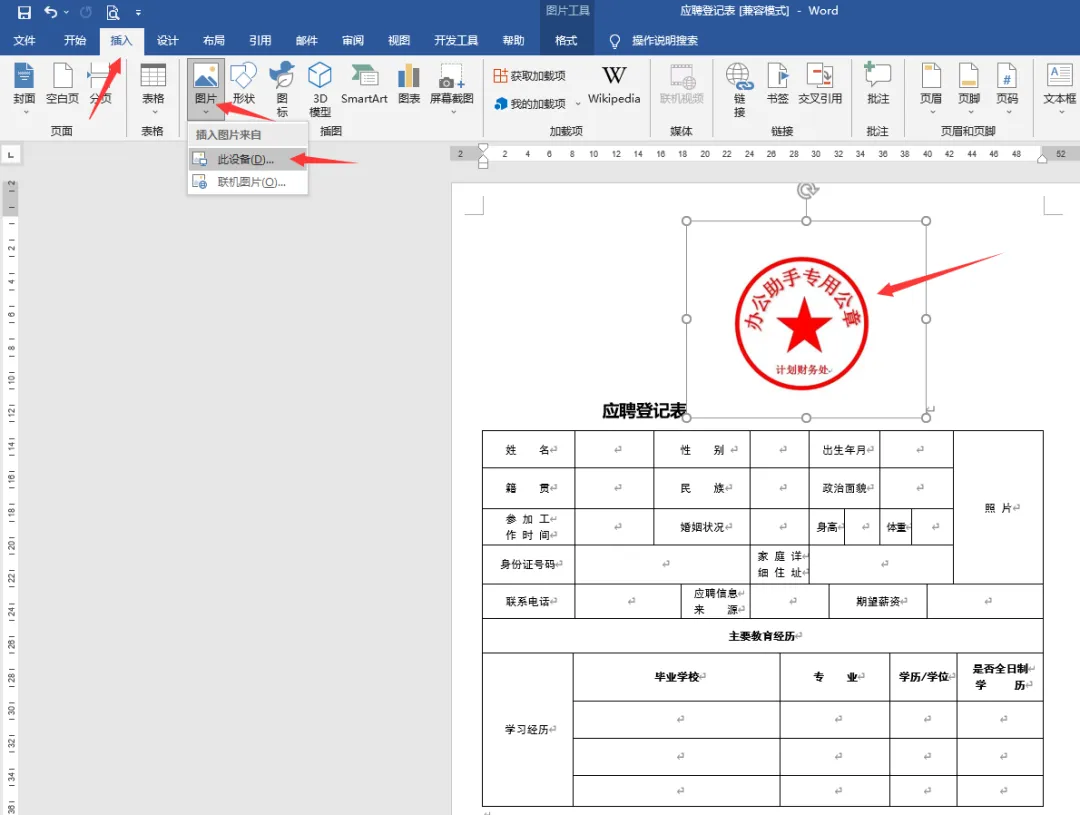Open the 页脚 footer dropdown
Image resolution: width=1080 pixels, height=815 pixels.
pos(968,87)
